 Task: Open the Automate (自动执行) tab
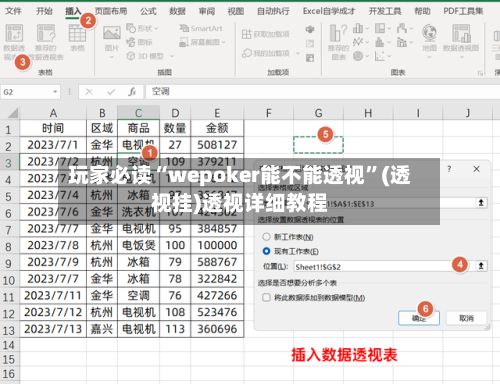(273, 11)
